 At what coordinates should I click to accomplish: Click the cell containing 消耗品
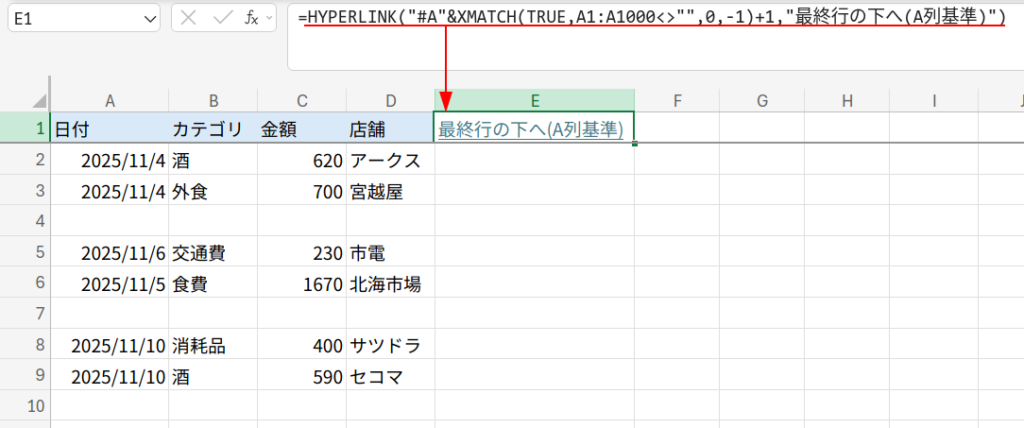[212, 346]
